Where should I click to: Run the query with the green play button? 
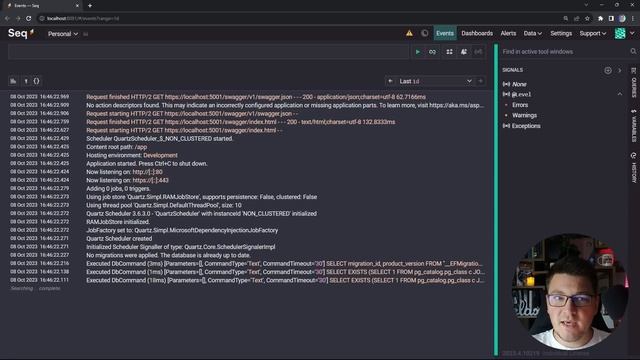418,52
